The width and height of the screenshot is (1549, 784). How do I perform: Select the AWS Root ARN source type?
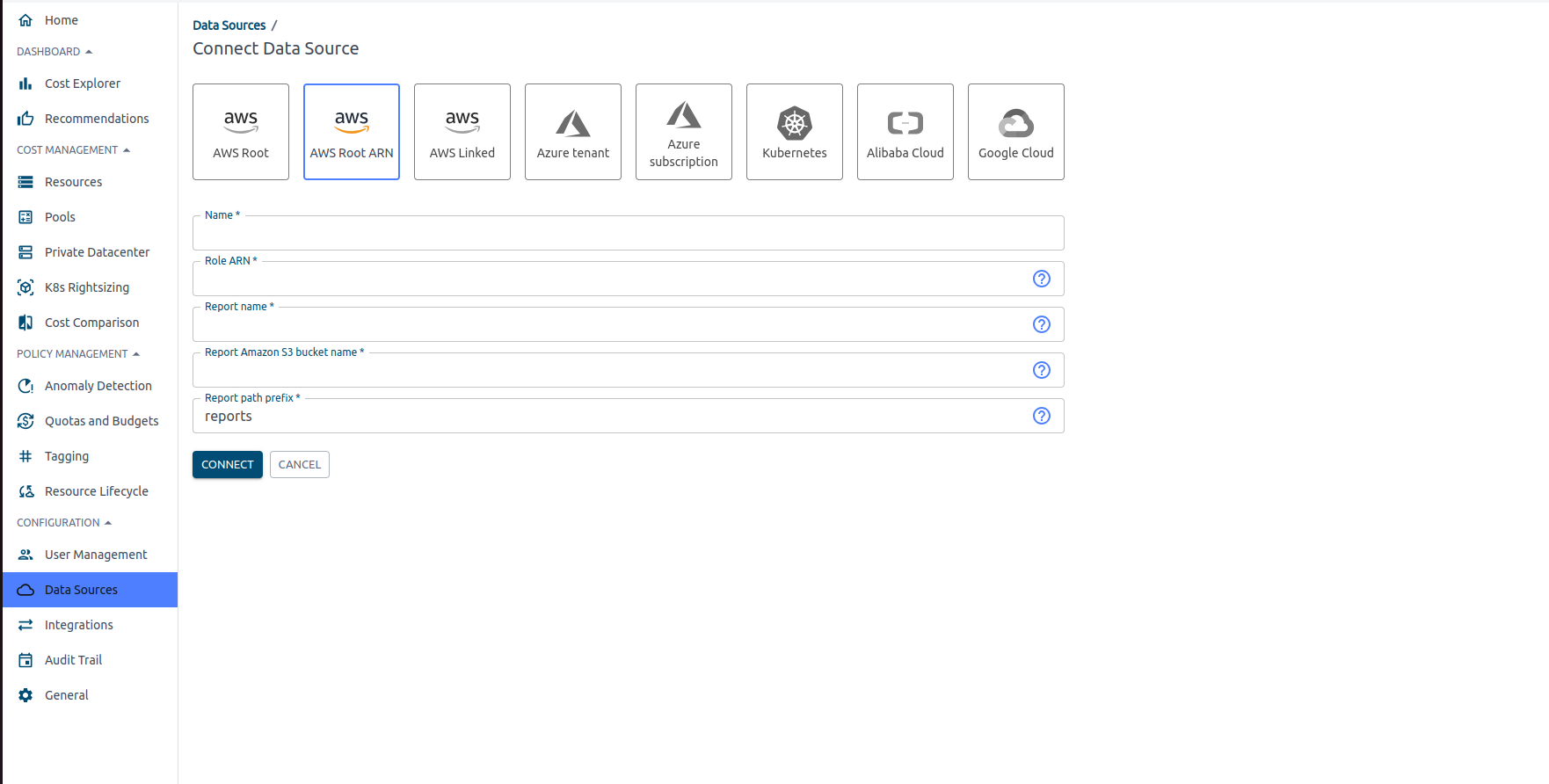352,132
